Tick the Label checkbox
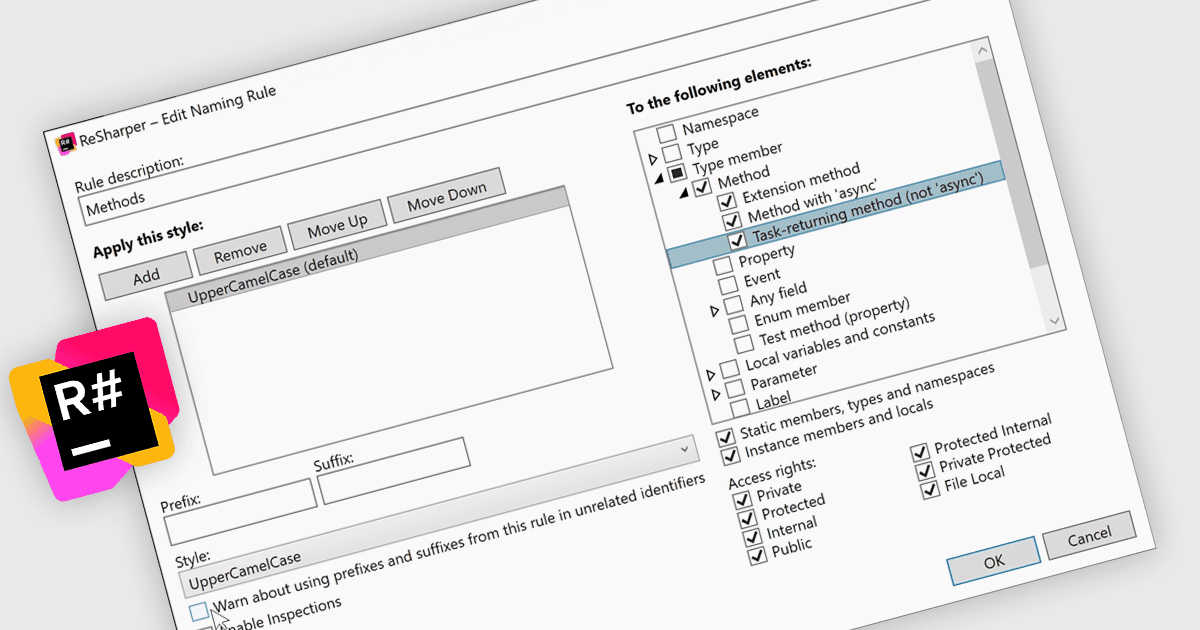This screenshot has height=630, width=1200. 740,407
